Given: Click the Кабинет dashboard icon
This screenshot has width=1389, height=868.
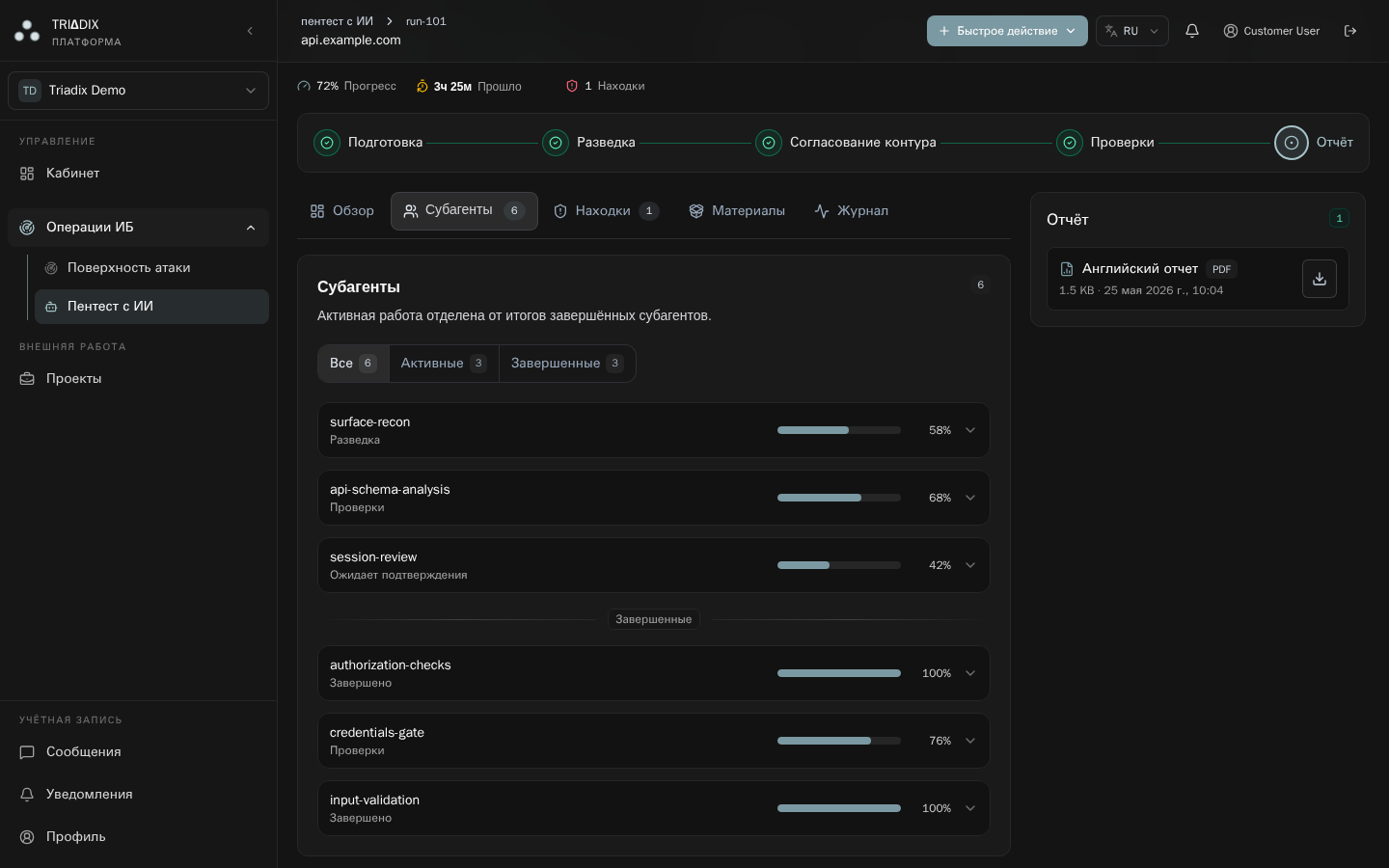Looking at the screenshot, I should (x=27, y=174).
